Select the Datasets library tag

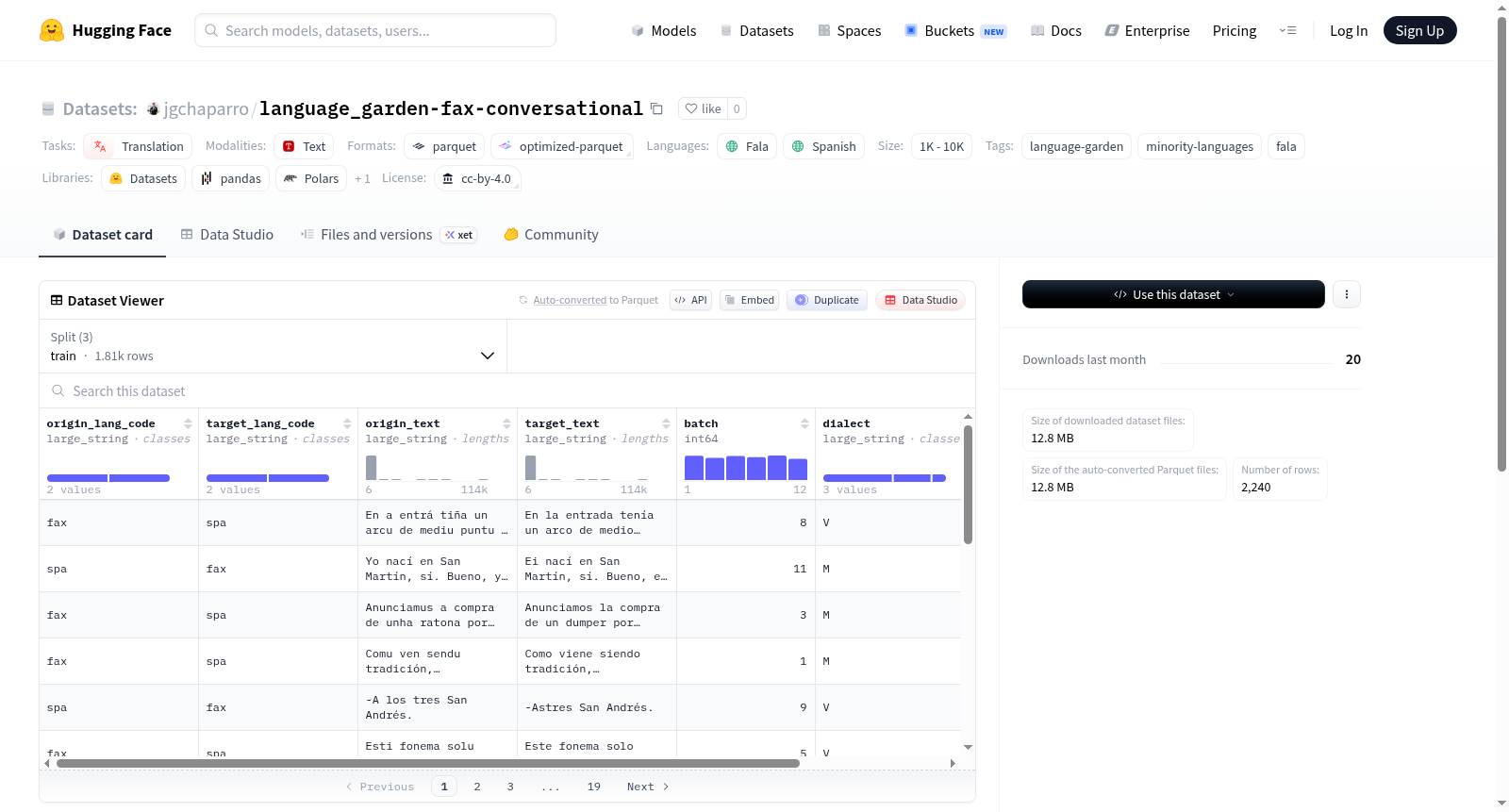pos(143,178)
